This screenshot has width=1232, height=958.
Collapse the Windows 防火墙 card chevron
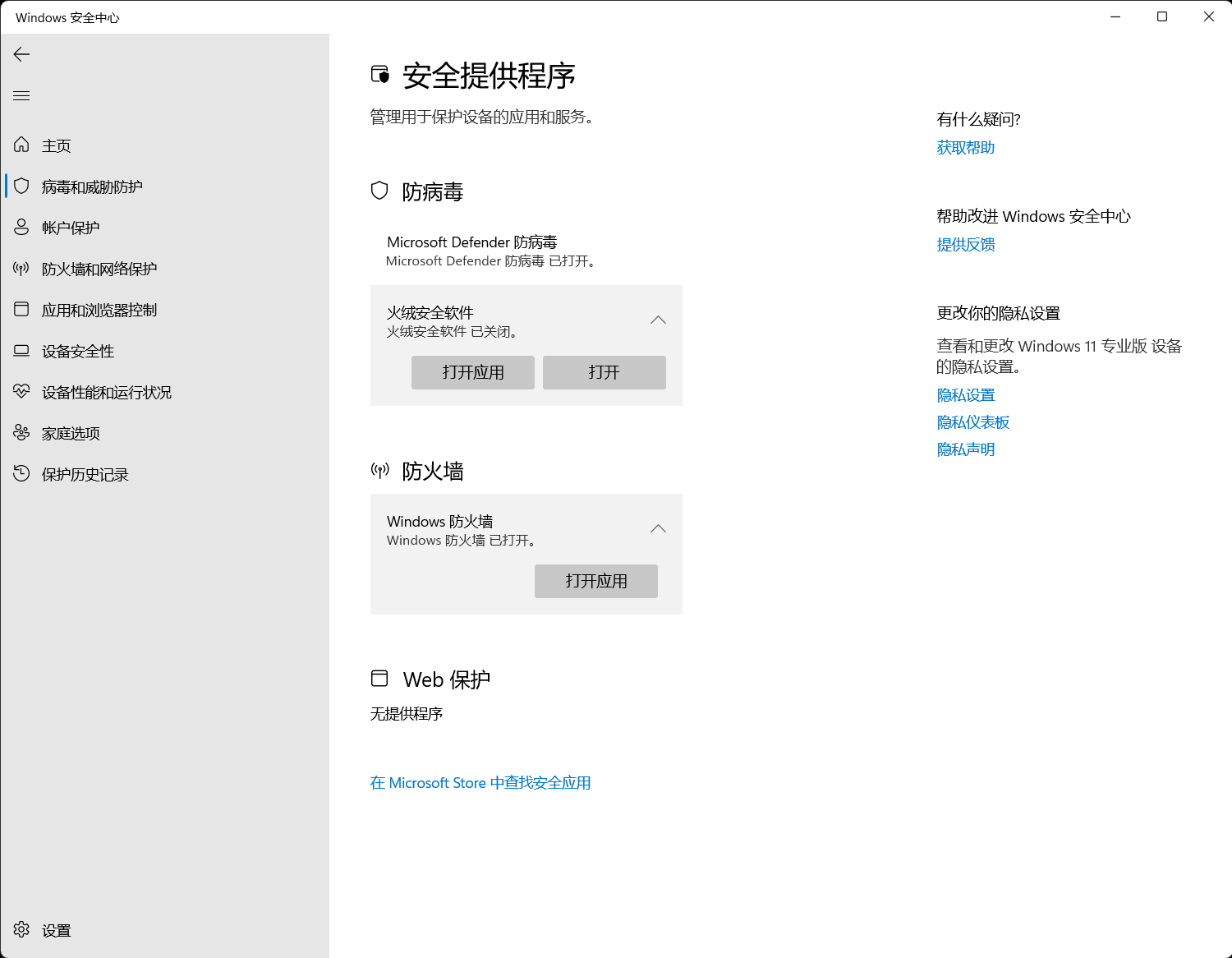658,529
